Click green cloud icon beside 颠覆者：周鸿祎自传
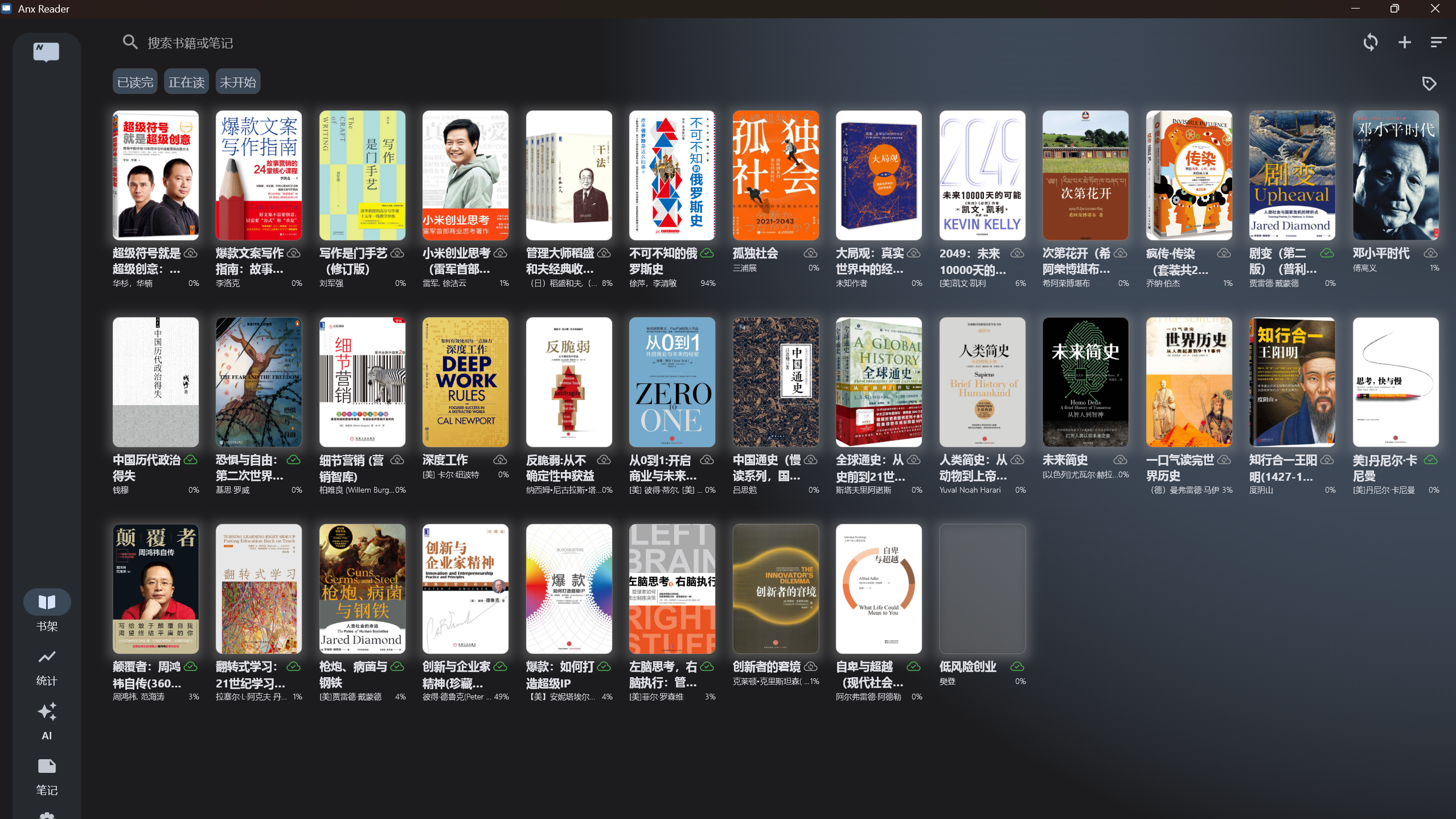The width and height of the screenshot is (1456, 819). point(191,666)
